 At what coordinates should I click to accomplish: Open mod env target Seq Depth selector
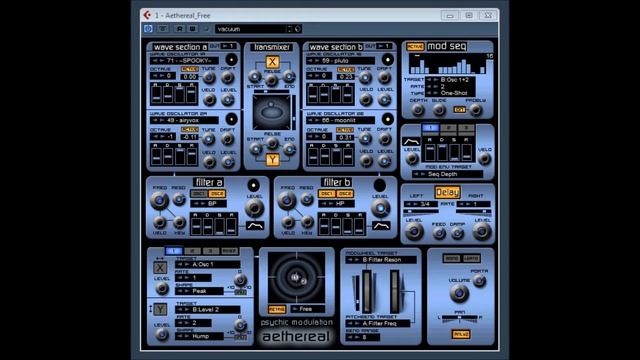tap(447, 174)
